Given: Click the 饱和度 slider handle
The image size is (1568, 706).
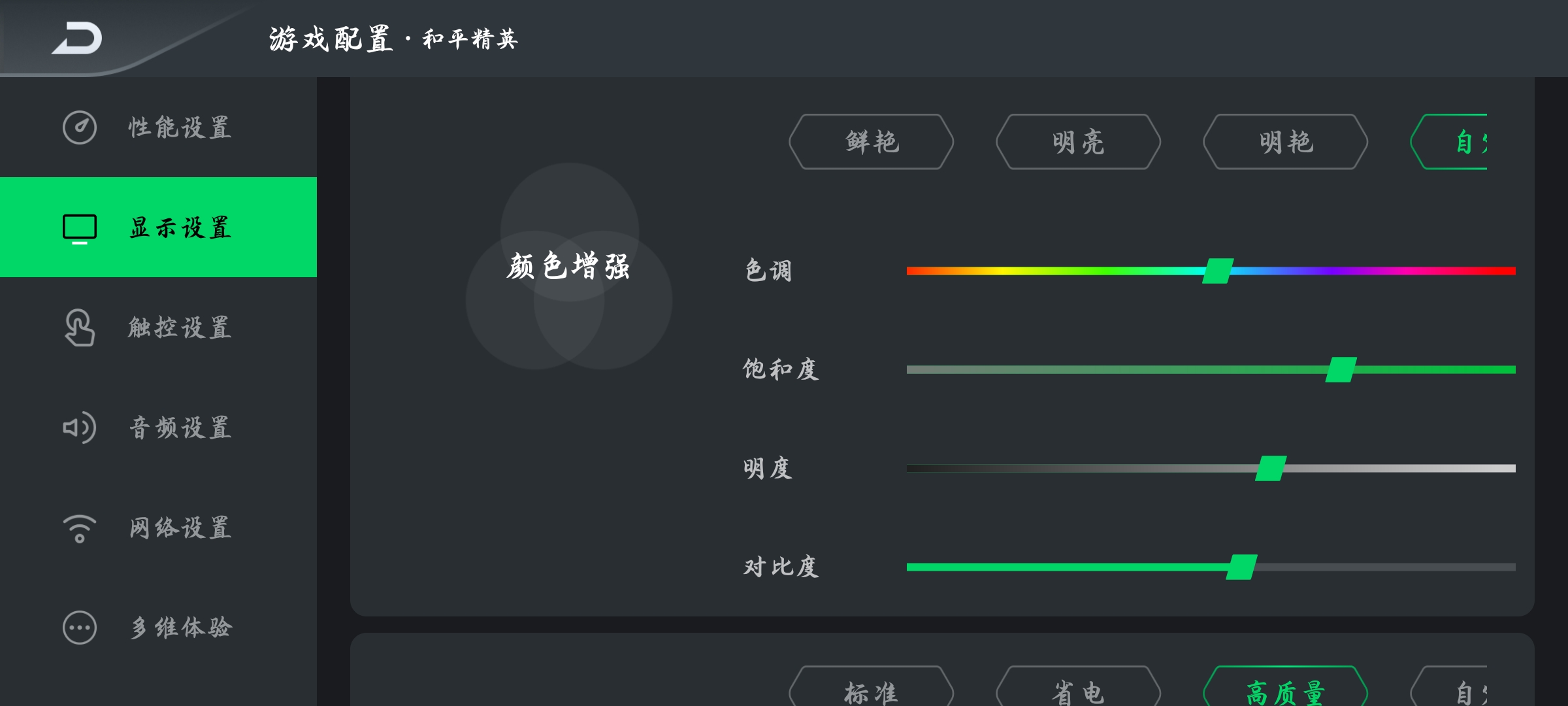Looking at the screenshot, I should coord(1341,369).
